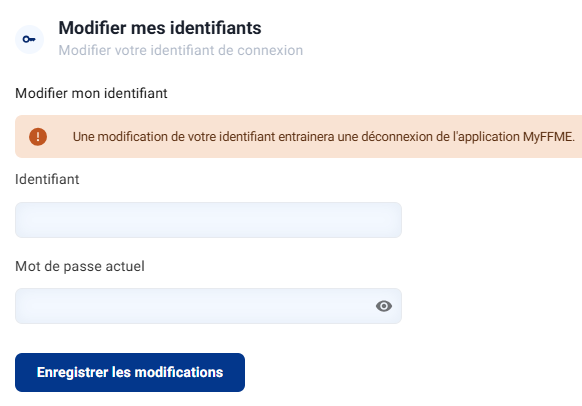Image resolution: width=582 pixels, height=406 pixels.
Task: Click the Mot de passe actuel label
Action: point(80,266)
